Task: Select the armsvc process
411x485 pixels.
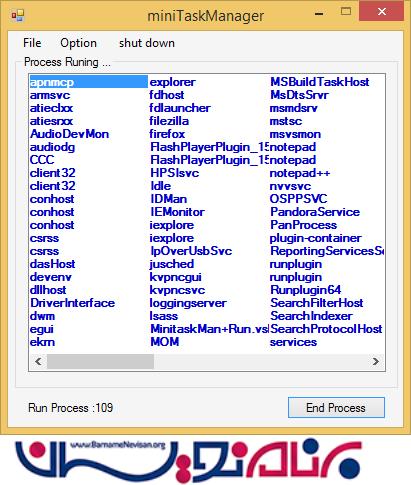Action: (x=50, y=95)
